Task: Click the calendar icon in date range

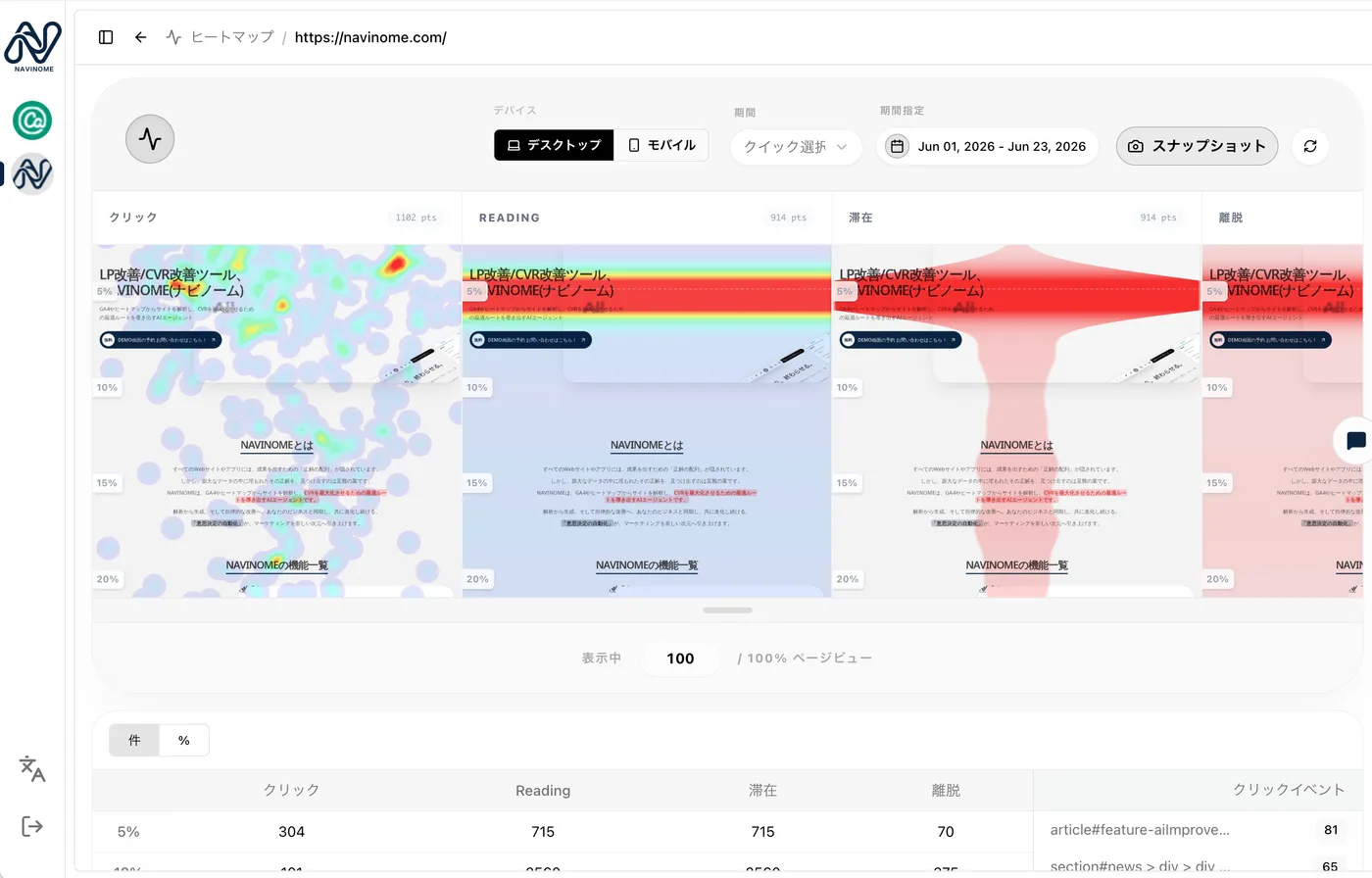Action: click(897, 146)
